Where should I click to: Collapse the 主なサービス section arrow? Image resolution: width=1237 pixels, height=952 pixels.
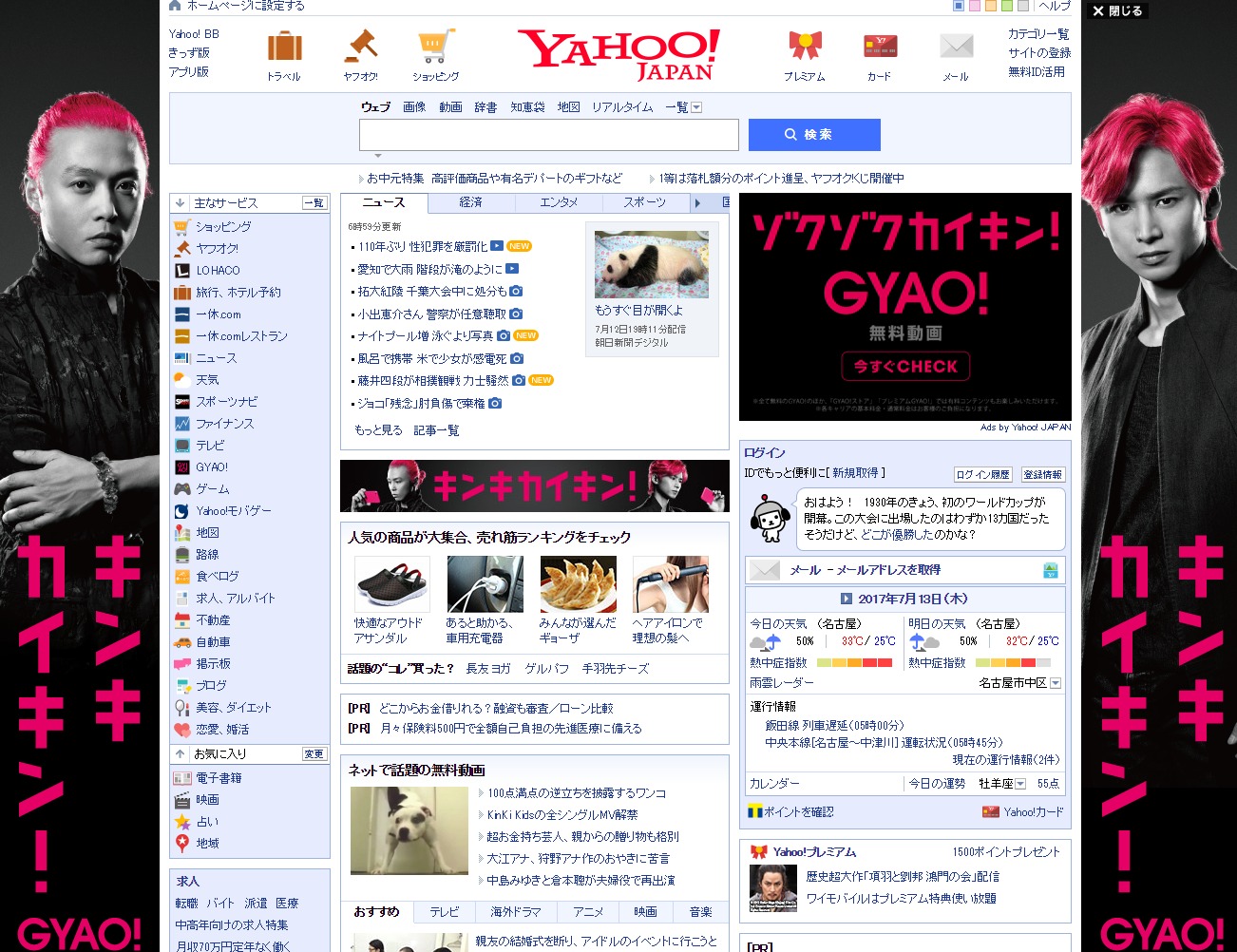pyautogui.click(x=180, y=202)
